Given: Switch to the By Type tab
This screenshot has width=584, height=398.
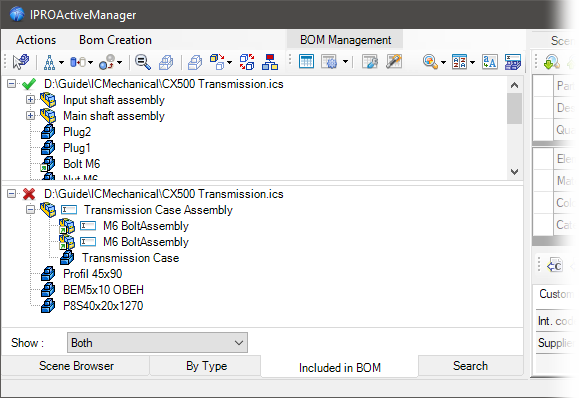Looking at the screenshot, I should pos(206,366).
